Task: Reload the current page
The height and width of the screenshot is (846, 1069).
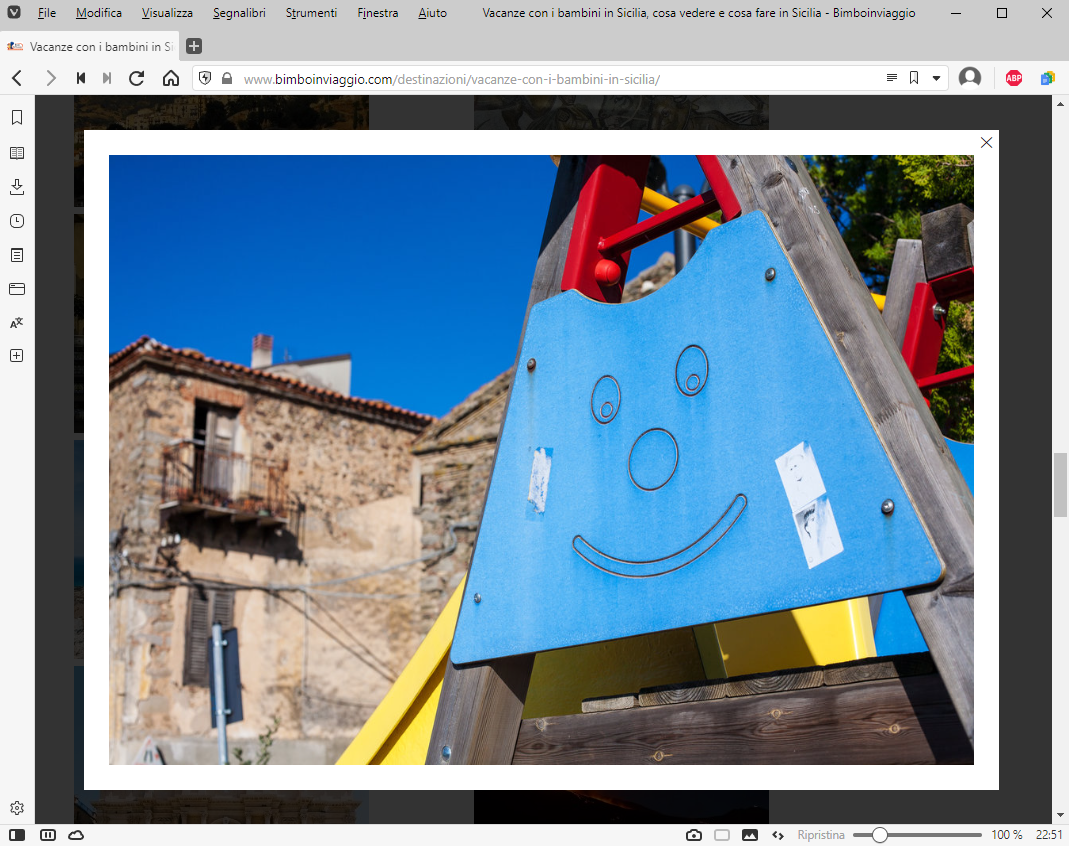Action: [137, 78]
